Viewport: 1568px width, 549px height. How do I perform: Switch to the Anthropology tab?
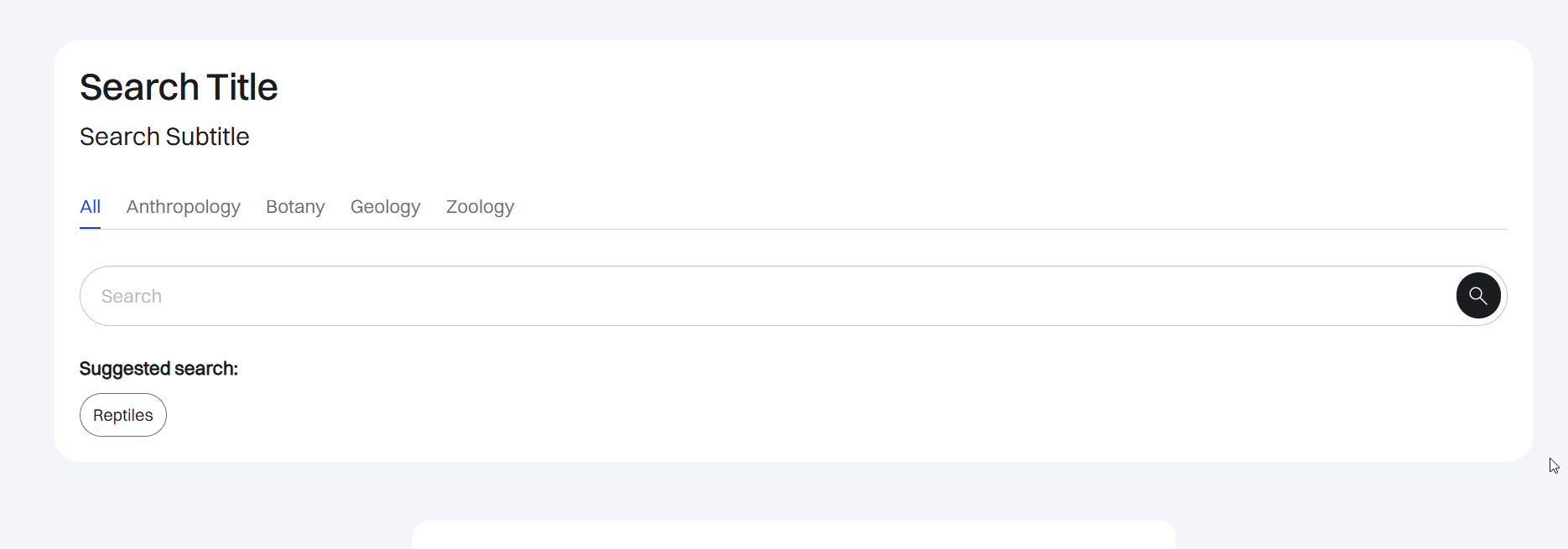[x=183, y=207]
